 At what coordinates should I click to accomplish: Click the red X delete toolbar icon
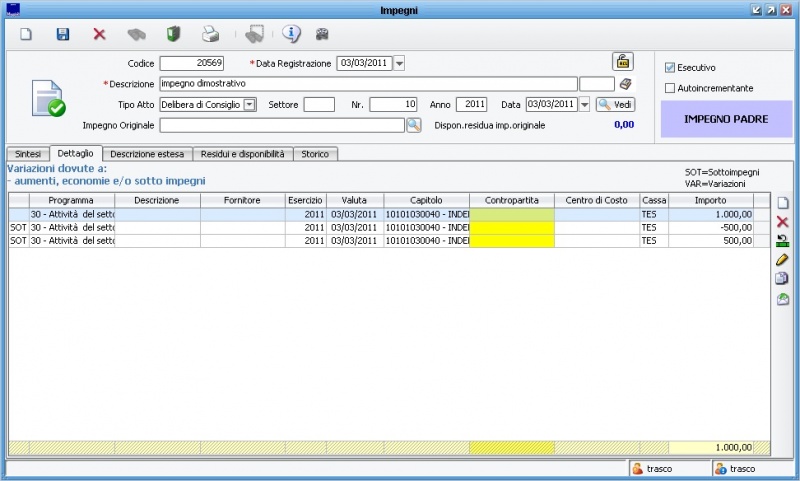pos(99,34)
